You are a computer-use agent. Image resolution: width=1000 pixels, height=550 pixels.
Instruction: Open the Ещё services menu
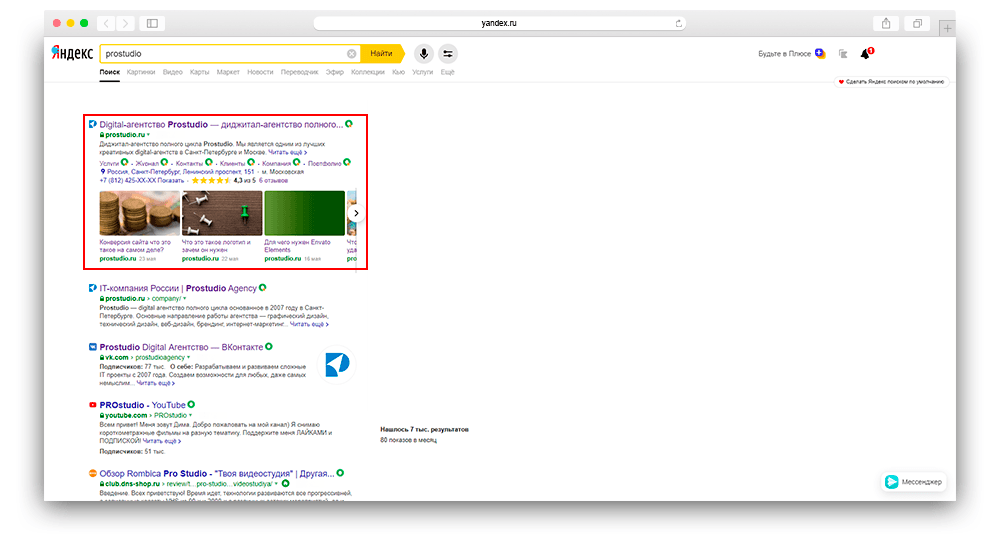(x=448, y=72)
